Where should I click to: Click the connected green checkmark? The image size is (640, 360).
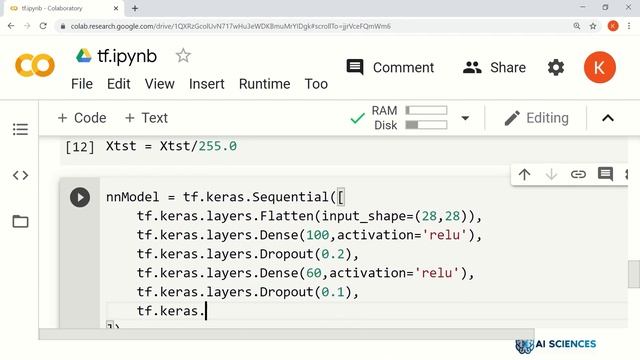click(x=357, y=118)
